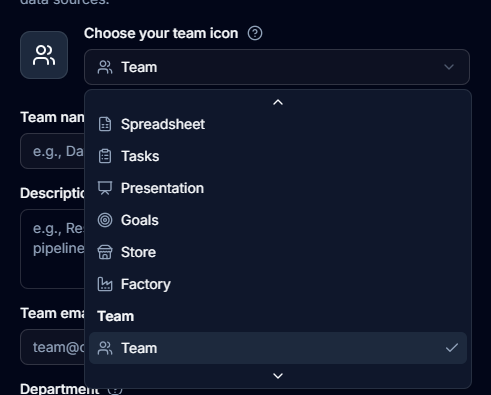Click the chevron arrow on the team icon dropdown
Viewport: 491px width, 395px height.
449,67
